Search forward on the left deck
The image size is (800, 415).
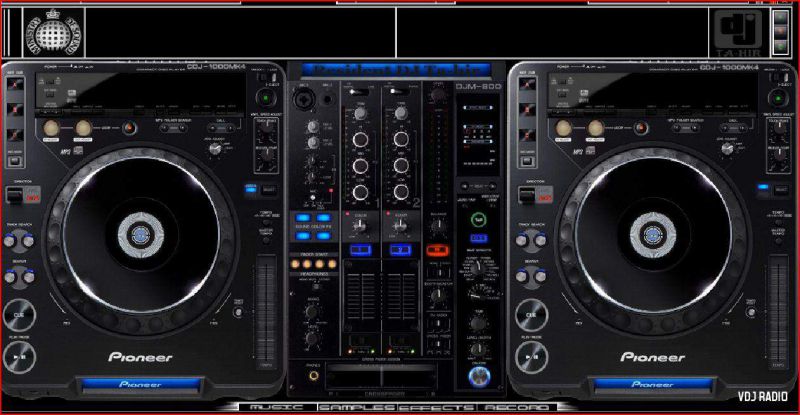pos(29,277)
